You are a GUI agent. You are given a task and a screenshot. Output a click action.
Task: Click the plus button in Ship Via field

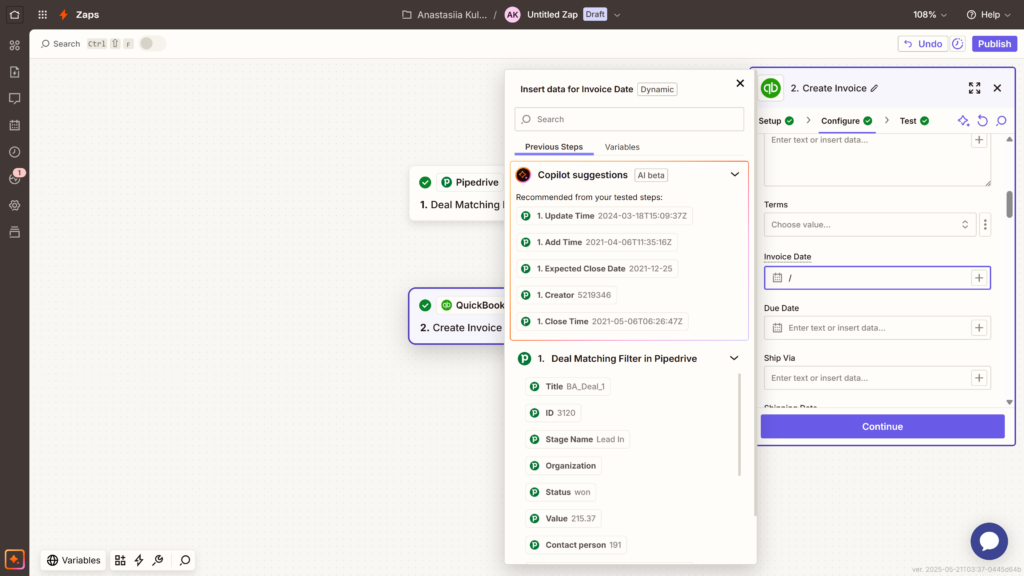click(x=979, y=377)
